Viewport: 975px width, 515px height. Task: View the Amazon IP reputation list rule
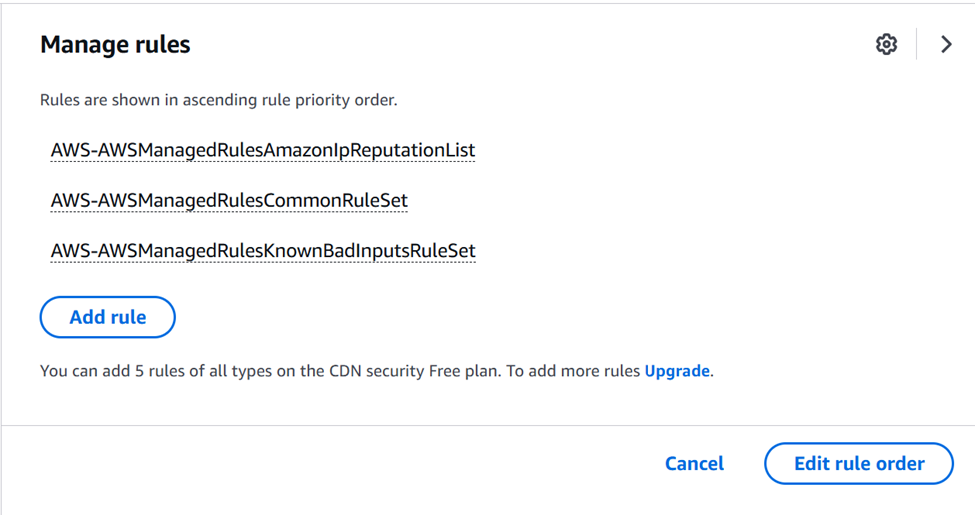pos(263,150)
